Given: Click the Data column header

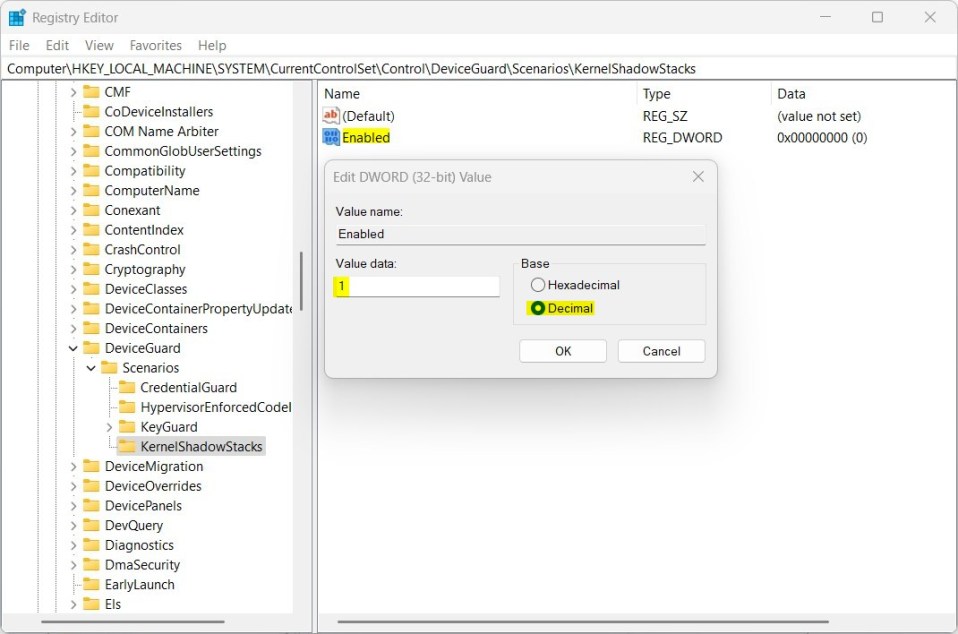Looking at the screenshot, I should [863, 93].
